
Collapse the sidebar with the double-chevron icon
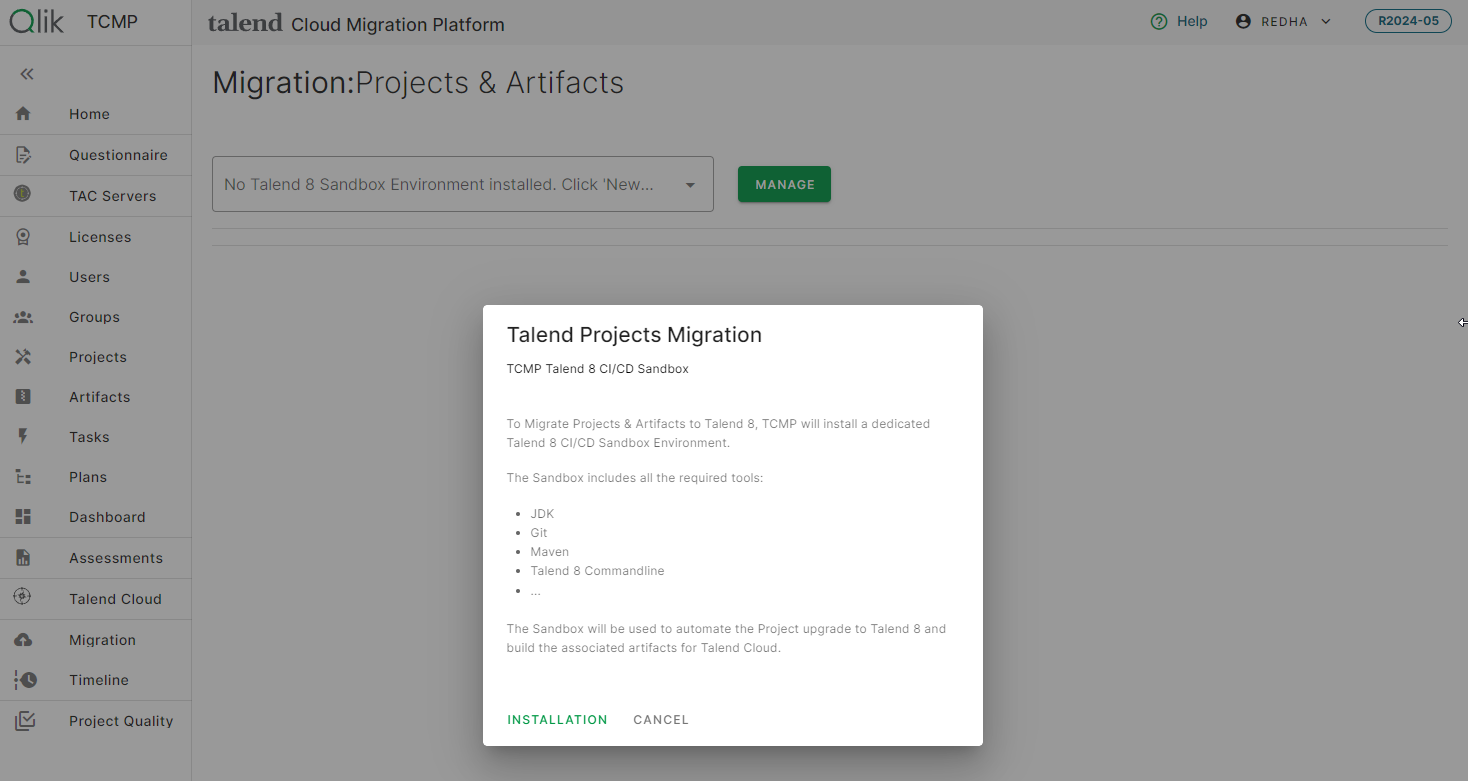pyautogui.click(x=27, y=74)
